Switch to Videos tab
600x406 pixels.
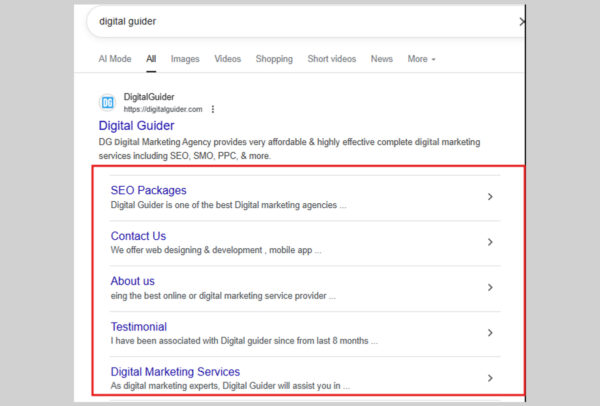tap(228, 59)
